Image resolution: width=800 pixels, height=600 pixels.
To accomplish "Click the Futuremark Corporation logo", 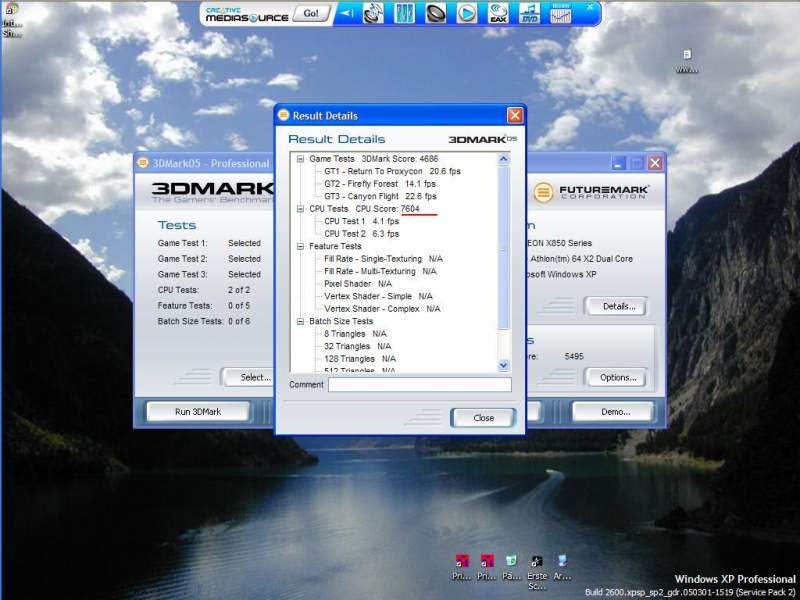I will 591,192.
